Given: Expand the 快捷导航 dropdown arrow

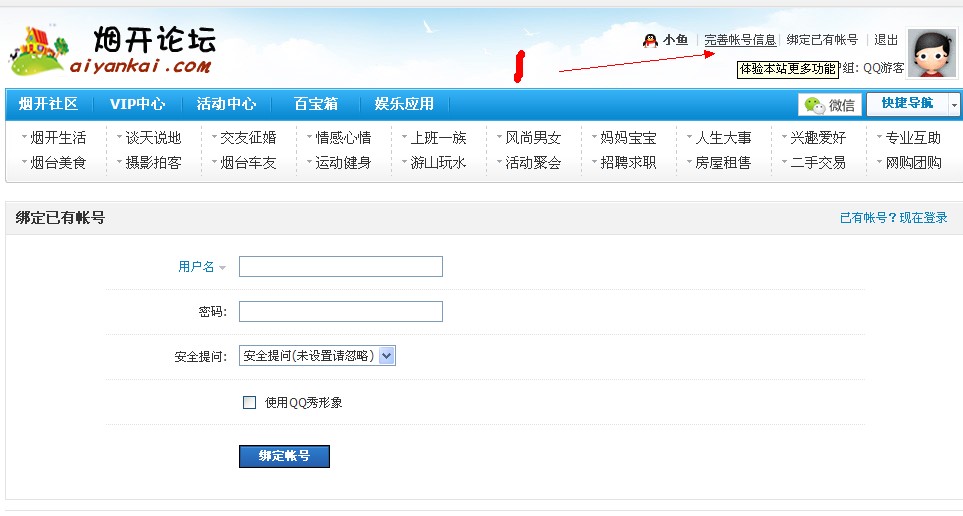Looking at the screenshot, I should pyautogui.click(x=954, y=105).
